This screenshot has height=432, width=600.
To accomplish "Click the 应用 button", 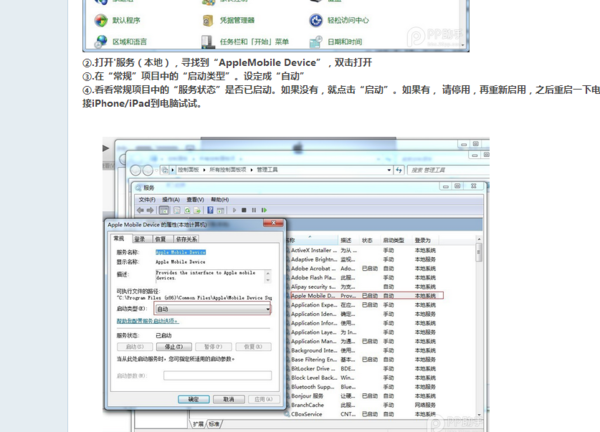I will pos(264,399).
